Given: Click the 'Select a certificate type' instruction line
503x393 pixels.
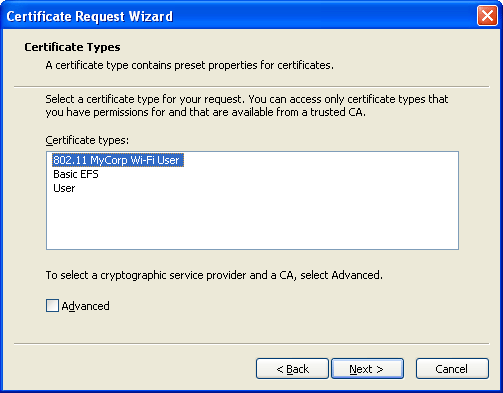Looking at the screenshot, I should click(x=247, y=99).
